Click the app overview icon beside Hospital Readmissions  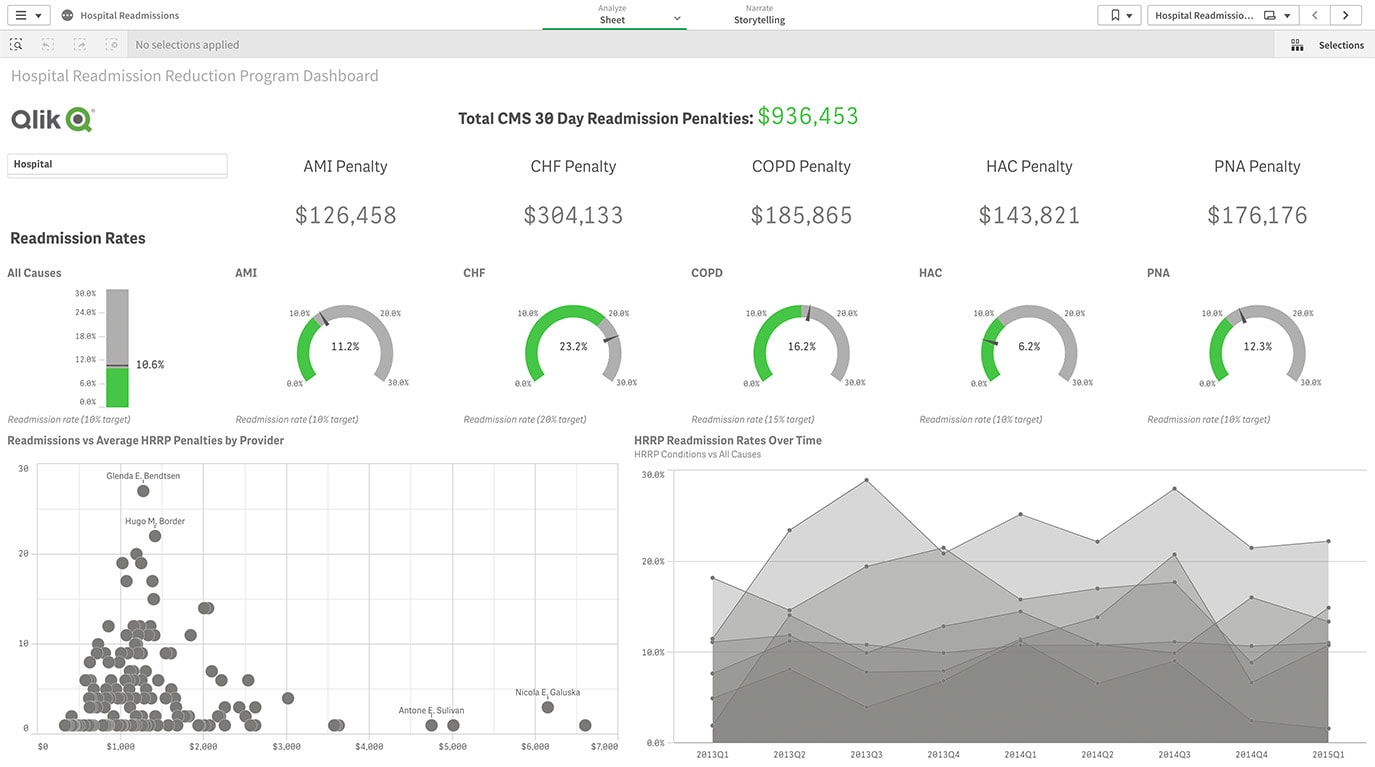[x=67, y=16]
